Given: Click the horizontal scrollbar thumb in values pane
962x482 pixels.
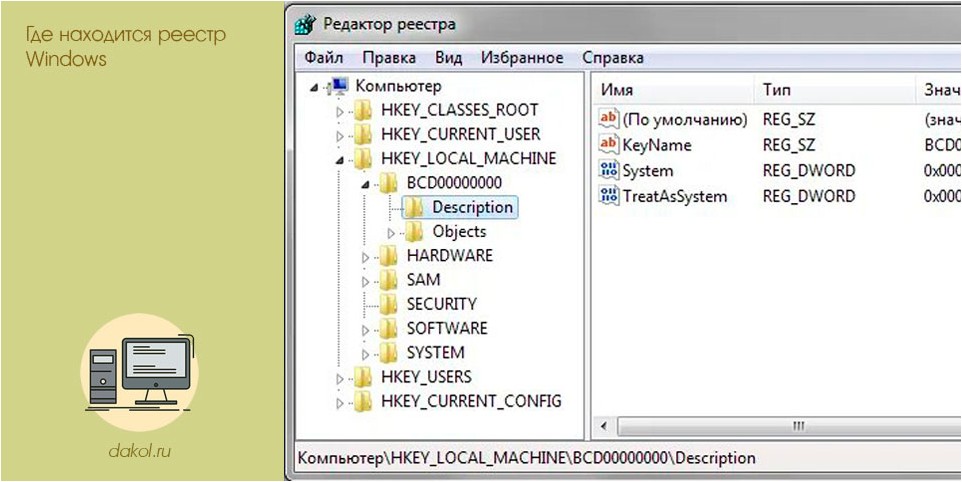Looking at the screenshot, I should [789, 426].
